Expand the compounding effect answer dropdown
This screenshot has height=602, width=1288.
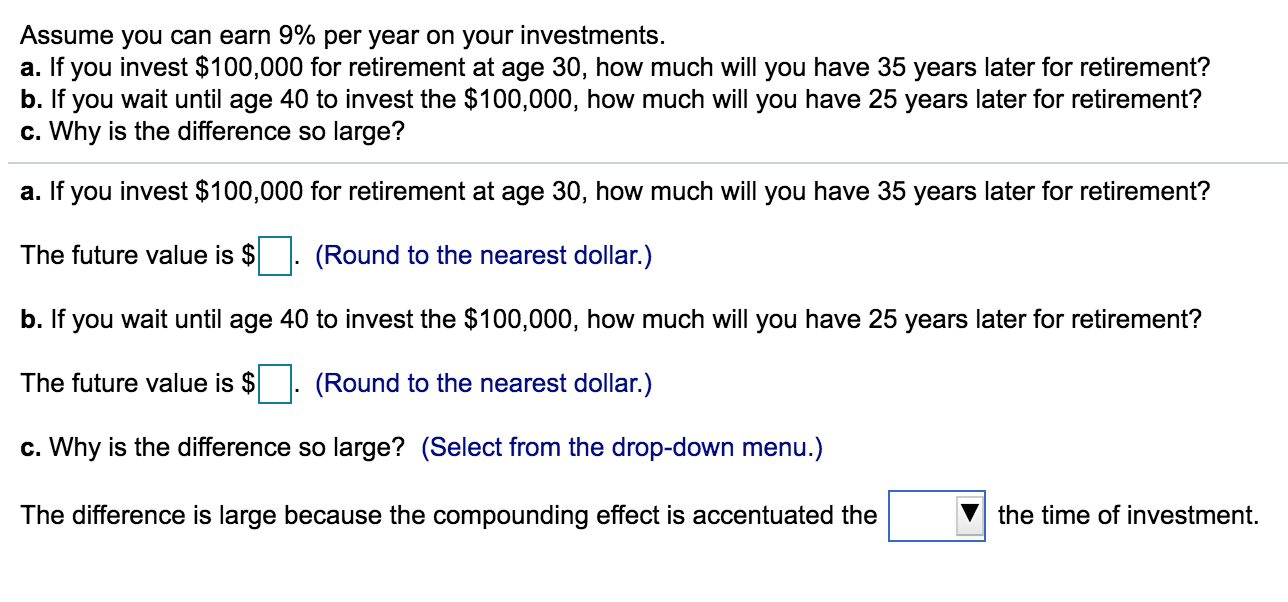click(937, 514)
